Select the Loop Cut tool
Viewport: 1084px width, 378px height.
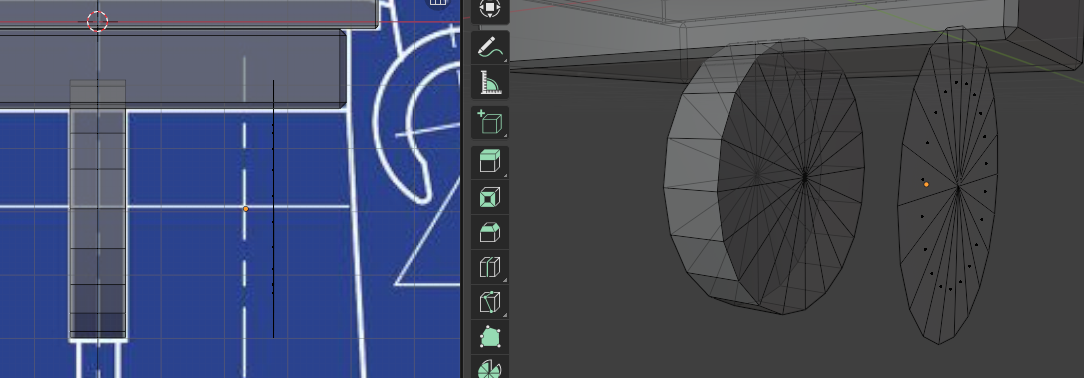tap(490, 267)
